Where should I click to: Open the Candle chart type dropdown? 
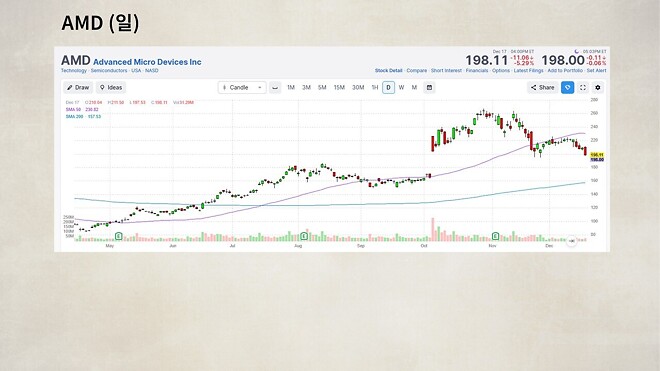pos(242,88)
